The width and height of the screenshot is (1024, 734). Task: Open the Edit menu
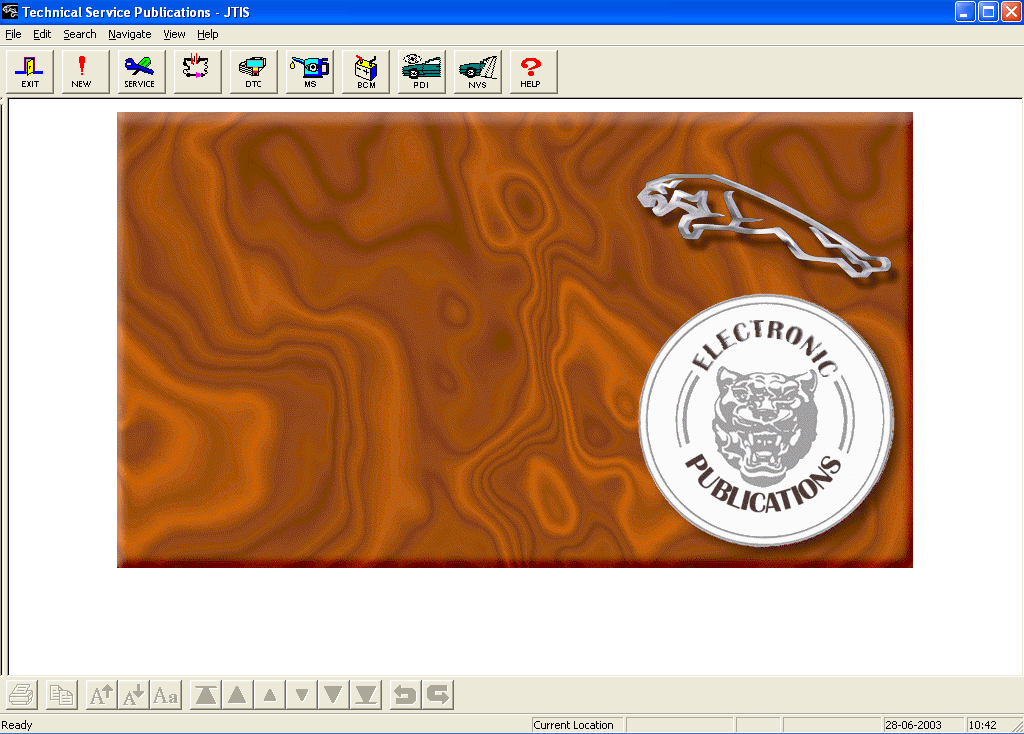click(x=42, y=34)
